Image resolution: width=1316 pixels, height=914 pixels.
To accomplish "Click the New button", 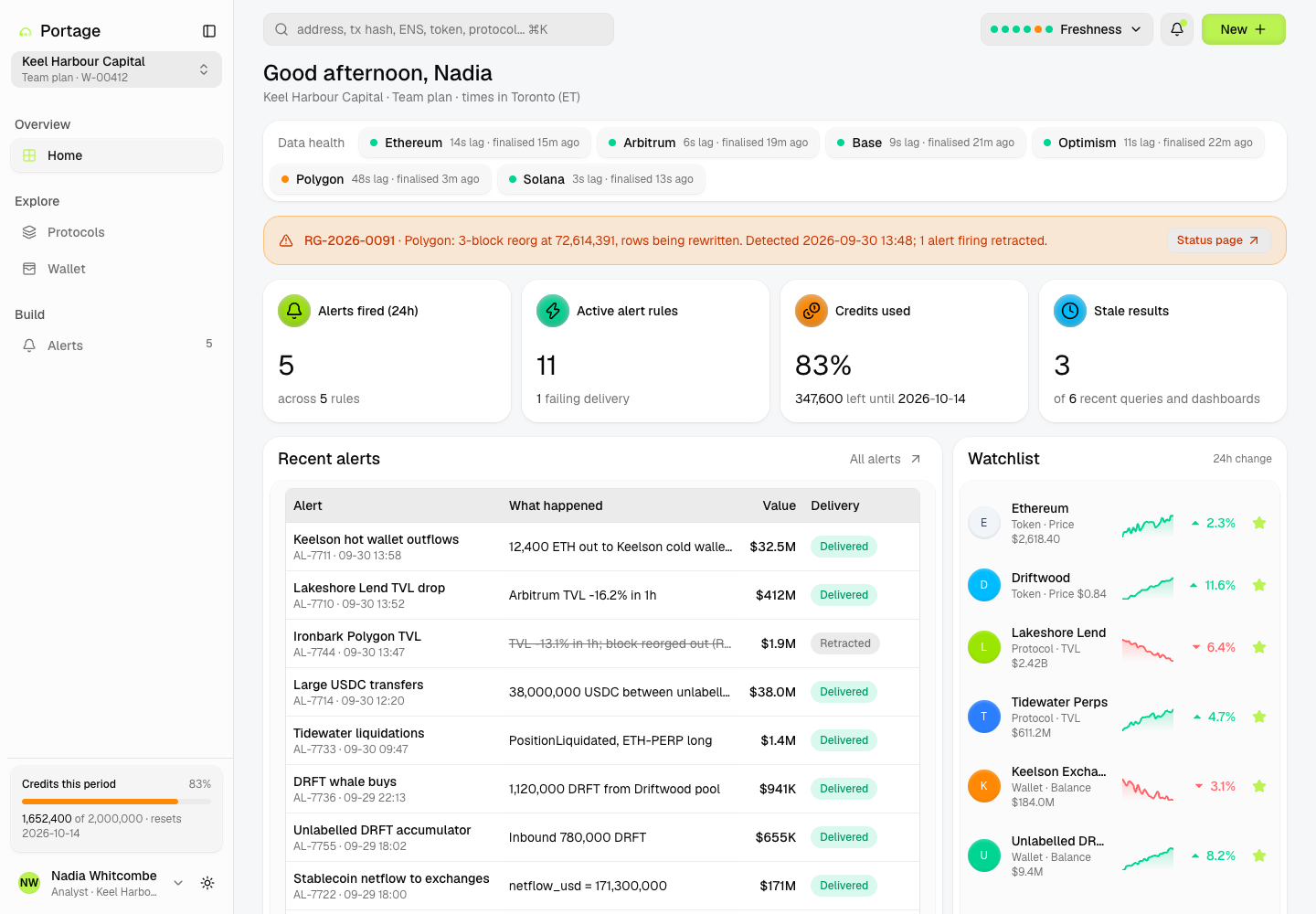I will tap(1244, 29).
